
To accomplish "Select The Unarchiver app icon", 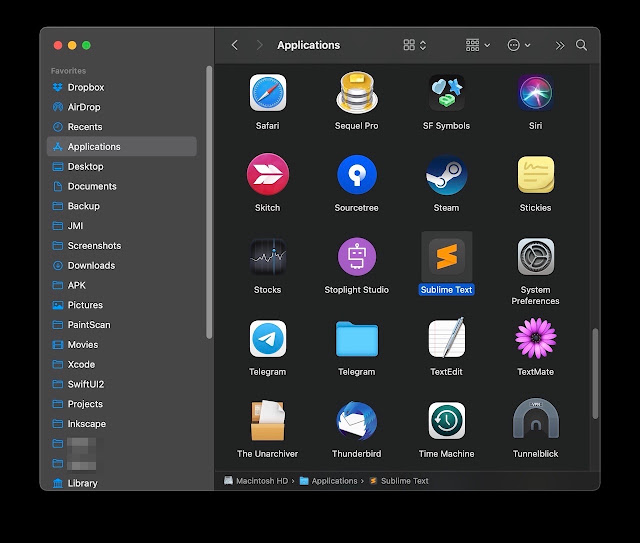I will click(268, 421).
